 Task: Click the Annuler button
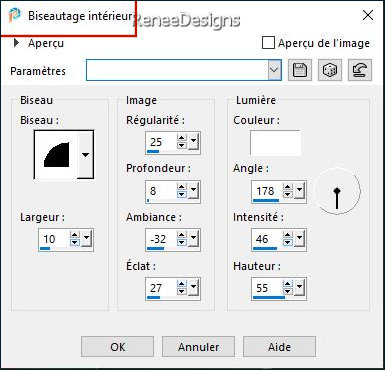click(x=198, y=347)
